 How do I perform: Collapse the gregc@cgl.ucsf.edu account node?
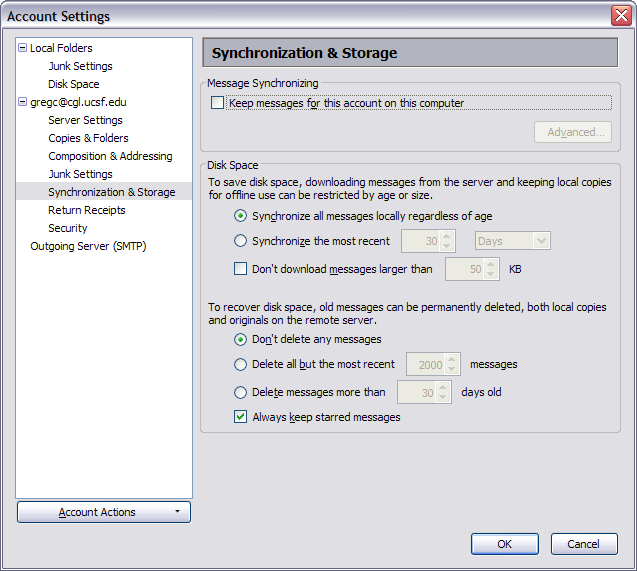point(22,102)
